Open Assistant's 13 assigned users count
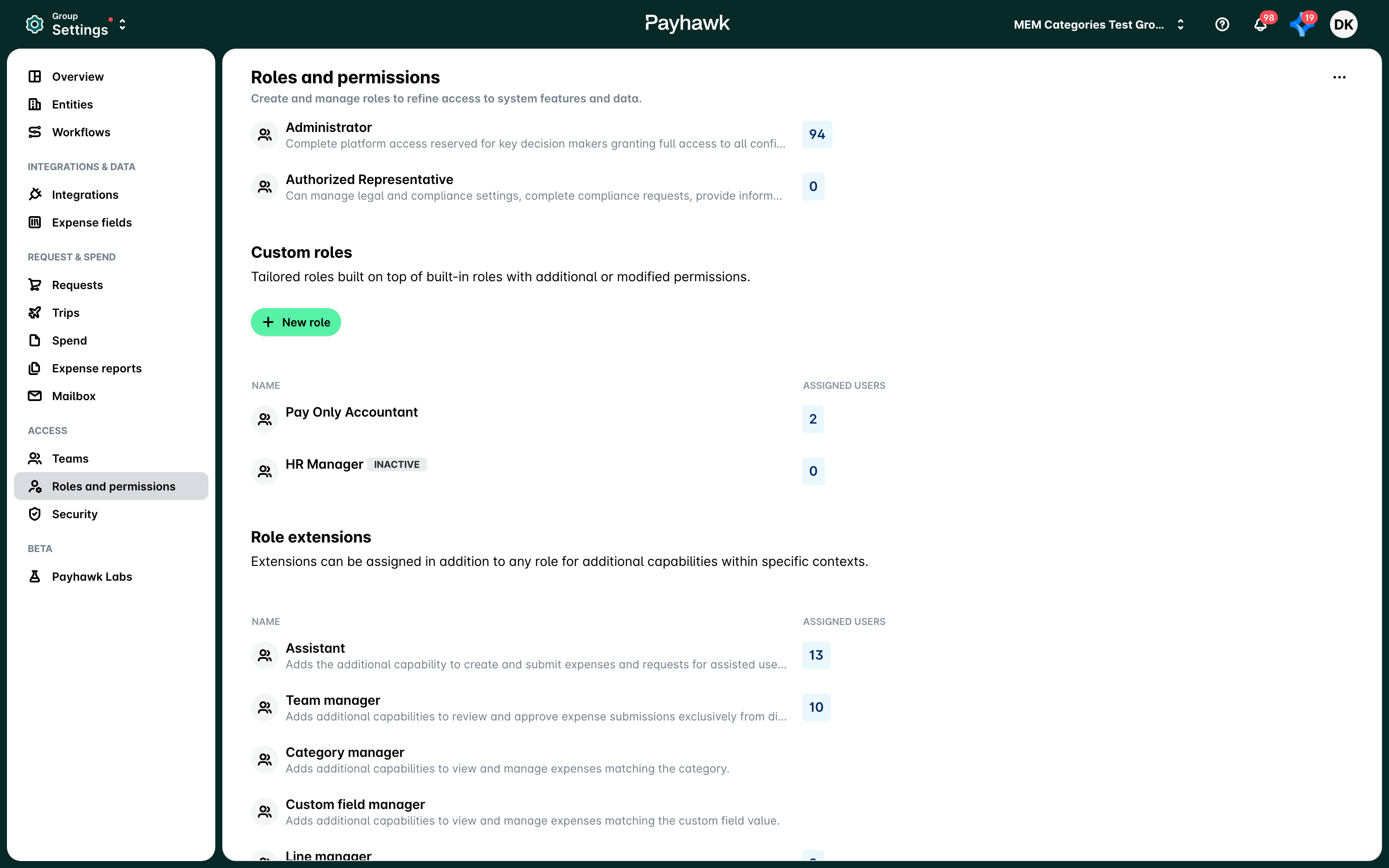 tap(816, 655)
